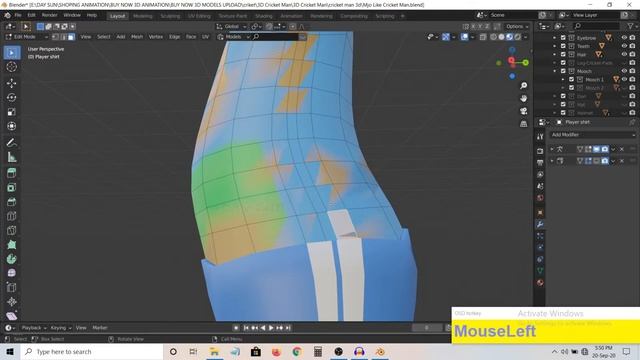Click the viewport pan hand icon
640x360 pixels.
pyautogui.click(x=524, y=98)
